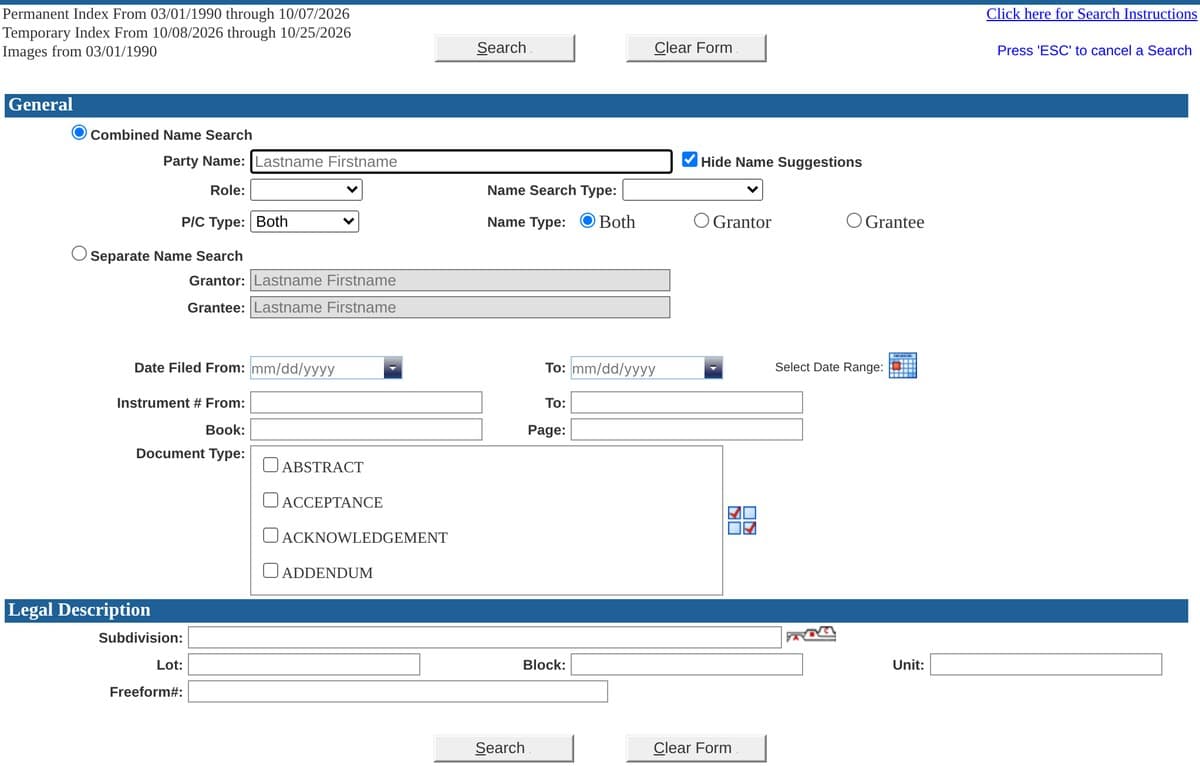Image resolution: width=1200 pixels, height=766 pixels.
Task: Click the top Search button
Action: pos(505,48)
